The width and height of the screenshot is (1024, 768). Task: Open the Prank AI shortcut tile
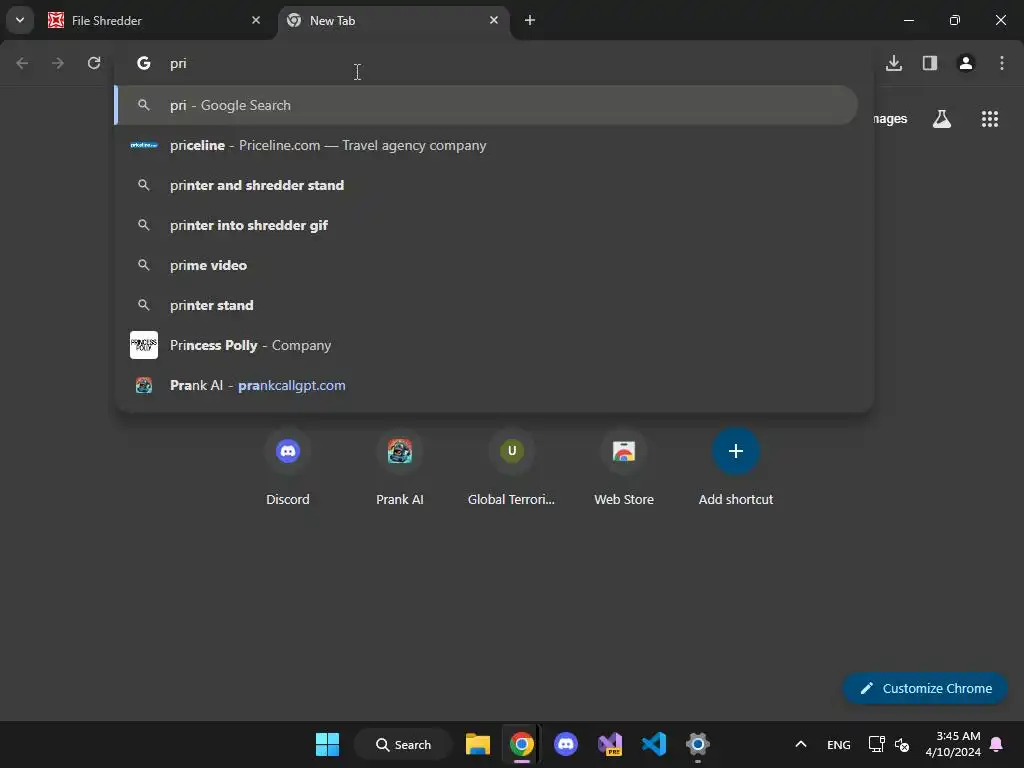pos(400,468)
